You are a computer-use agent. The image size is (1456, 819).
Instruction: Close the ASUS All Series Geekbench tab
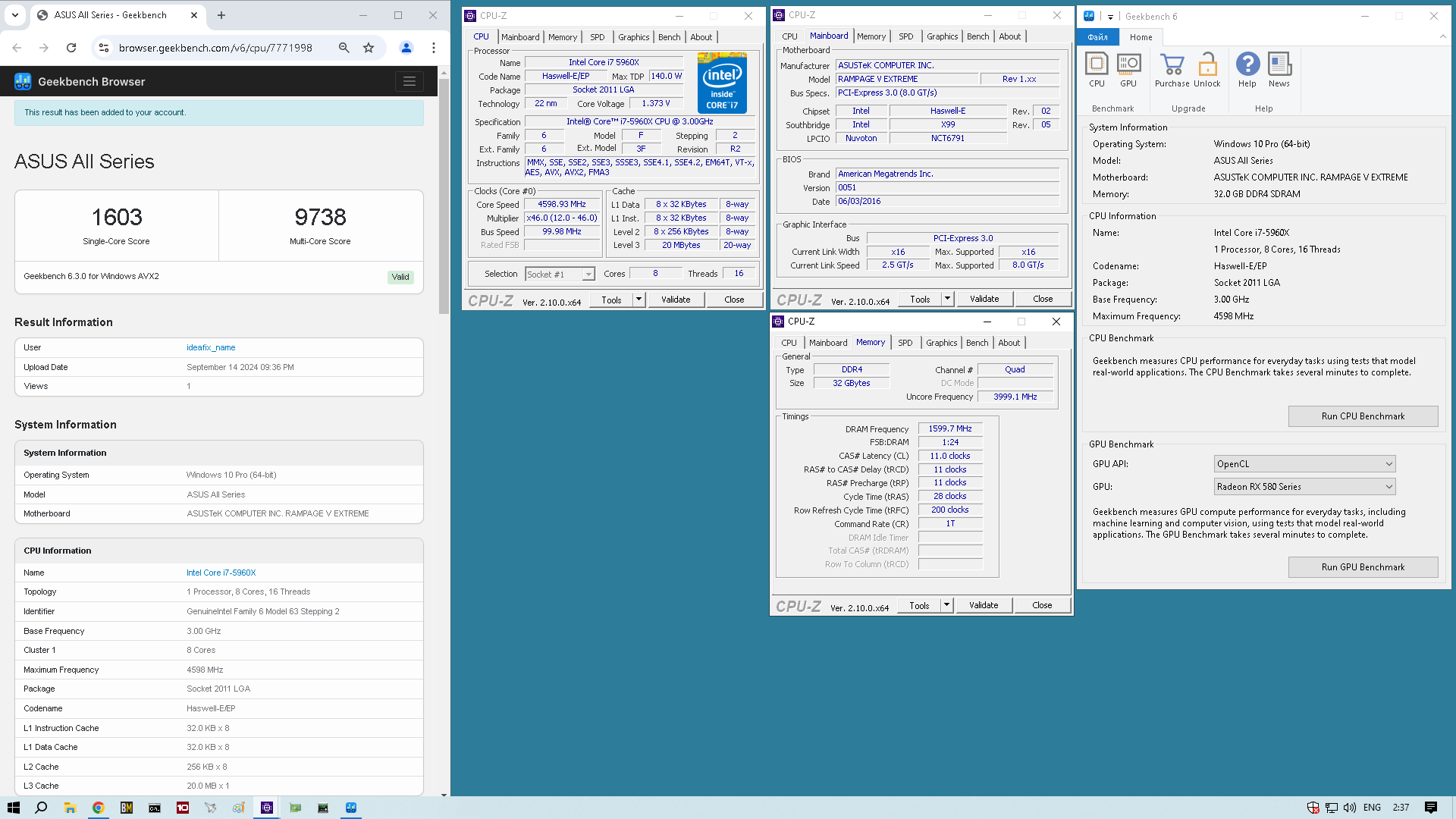194,15
